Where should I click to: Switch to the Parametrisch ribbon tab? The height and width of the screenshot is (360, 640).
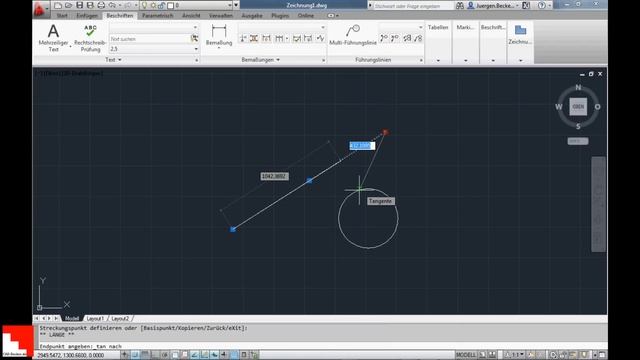click(158, 16)
